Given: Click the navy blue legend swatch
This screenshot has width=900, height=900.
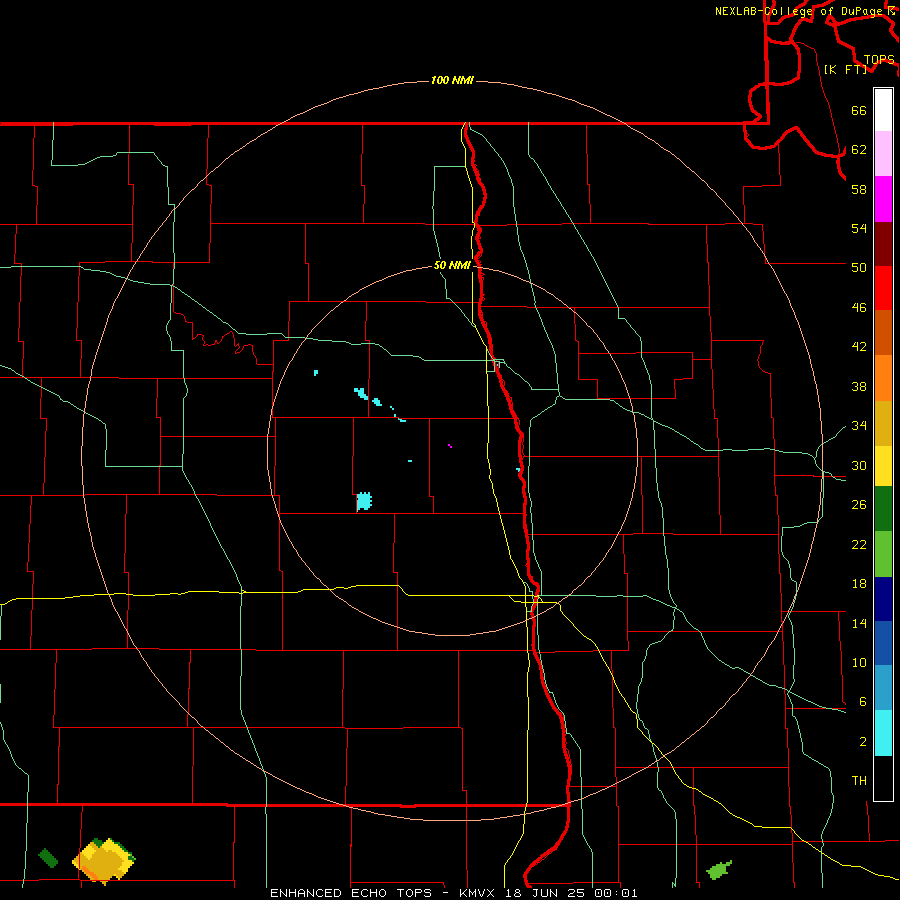Looking at the screenshot, I should (x=883, y=599).
